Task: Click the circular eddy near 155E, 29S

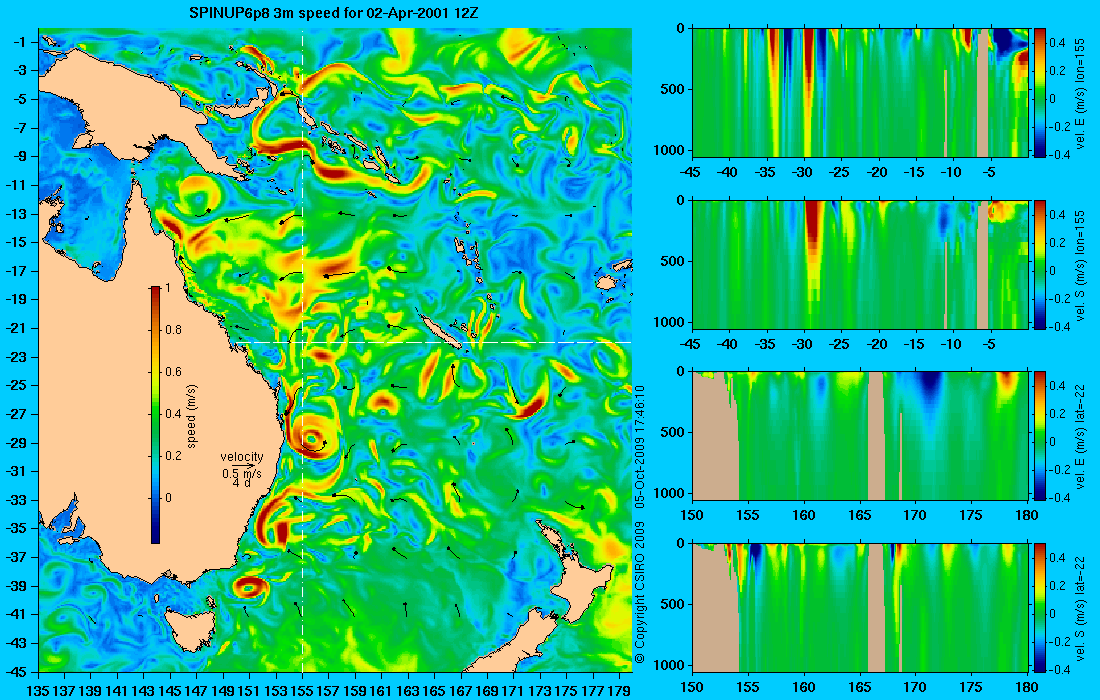Action: coord(311,438)
